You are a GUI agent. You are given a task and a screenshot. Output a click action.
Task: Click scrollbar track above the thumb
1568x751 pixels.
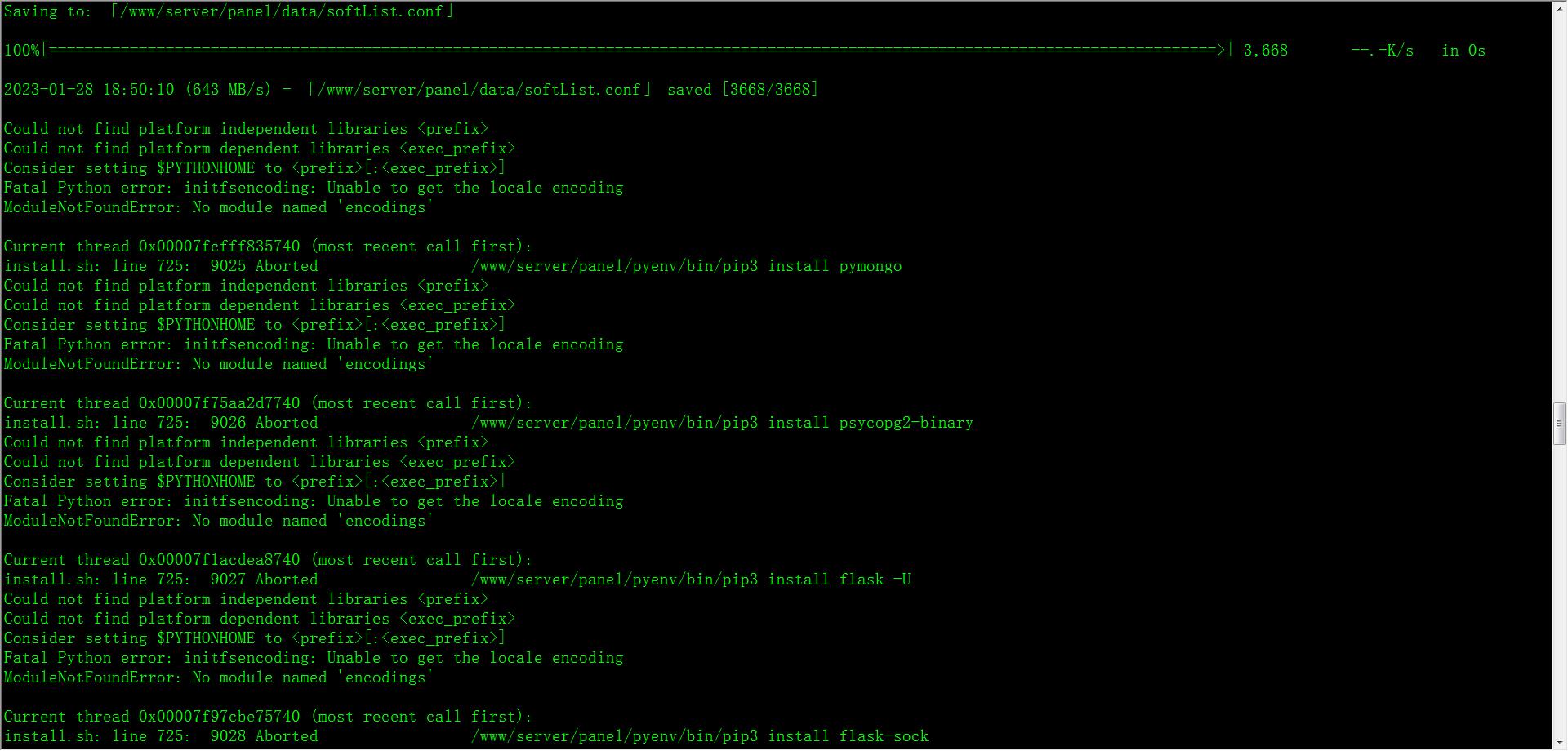point(1559,208)
